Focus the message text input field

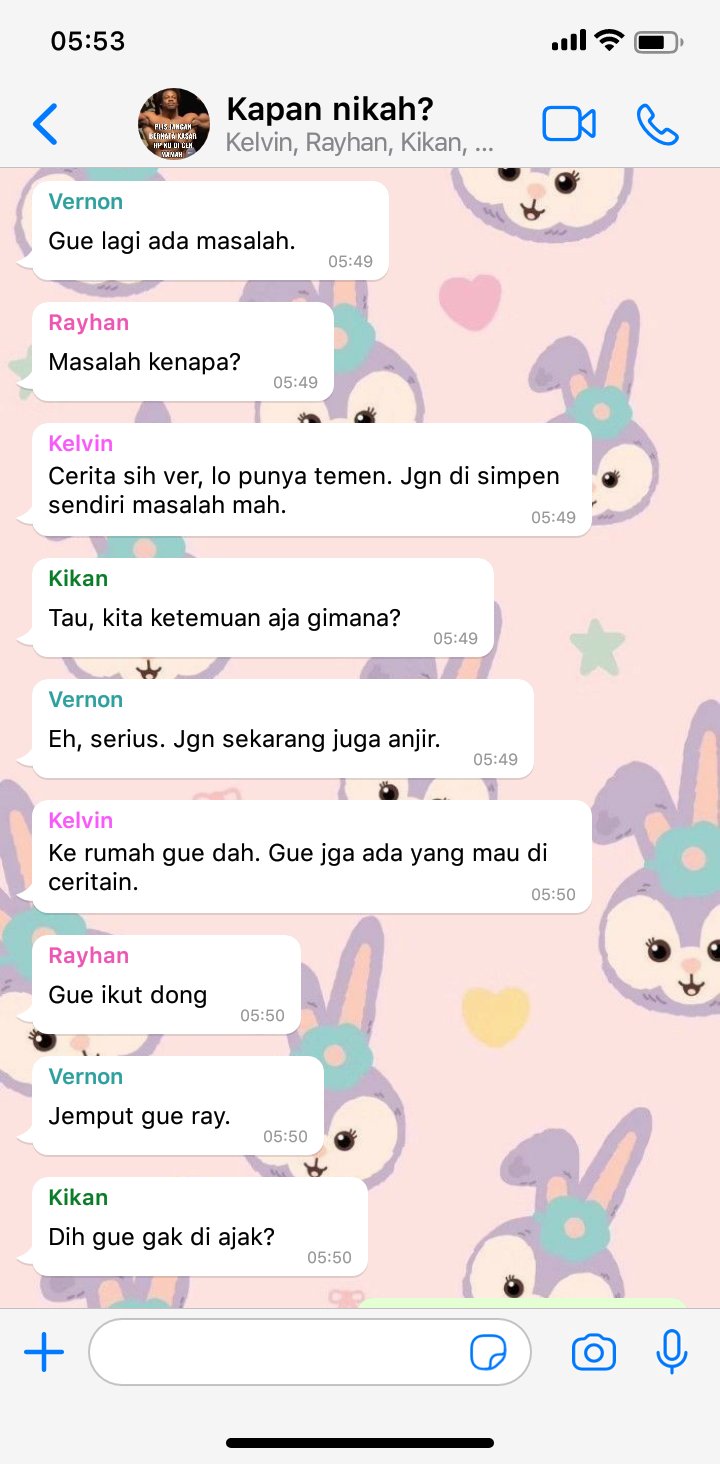(310, 1352)
